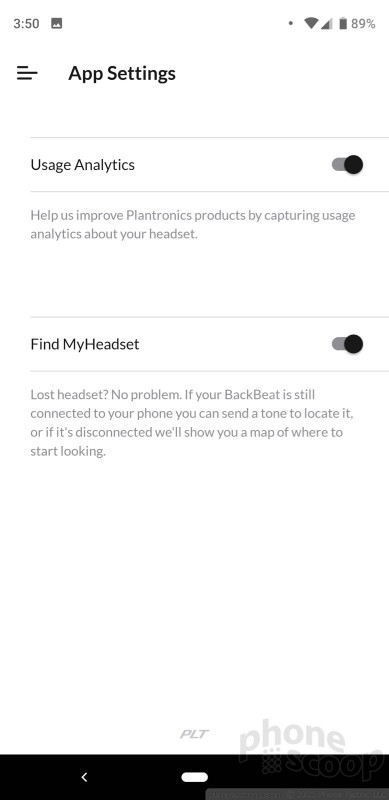Tap the Wi-Fi status icon

click(x=310, y=23)
